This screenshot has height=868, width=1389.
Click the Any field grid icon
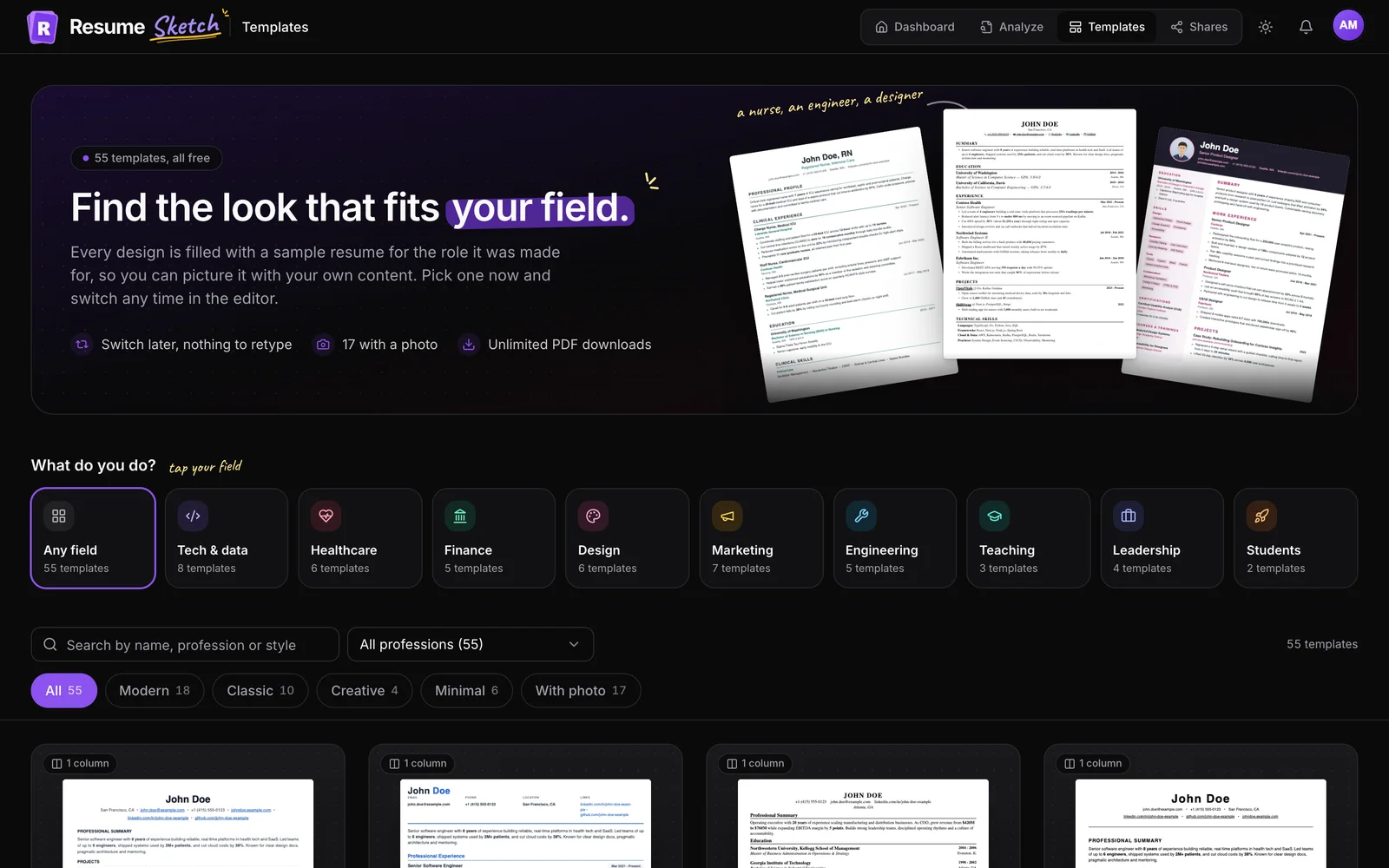pyautogui.click(x=59, y=516)
